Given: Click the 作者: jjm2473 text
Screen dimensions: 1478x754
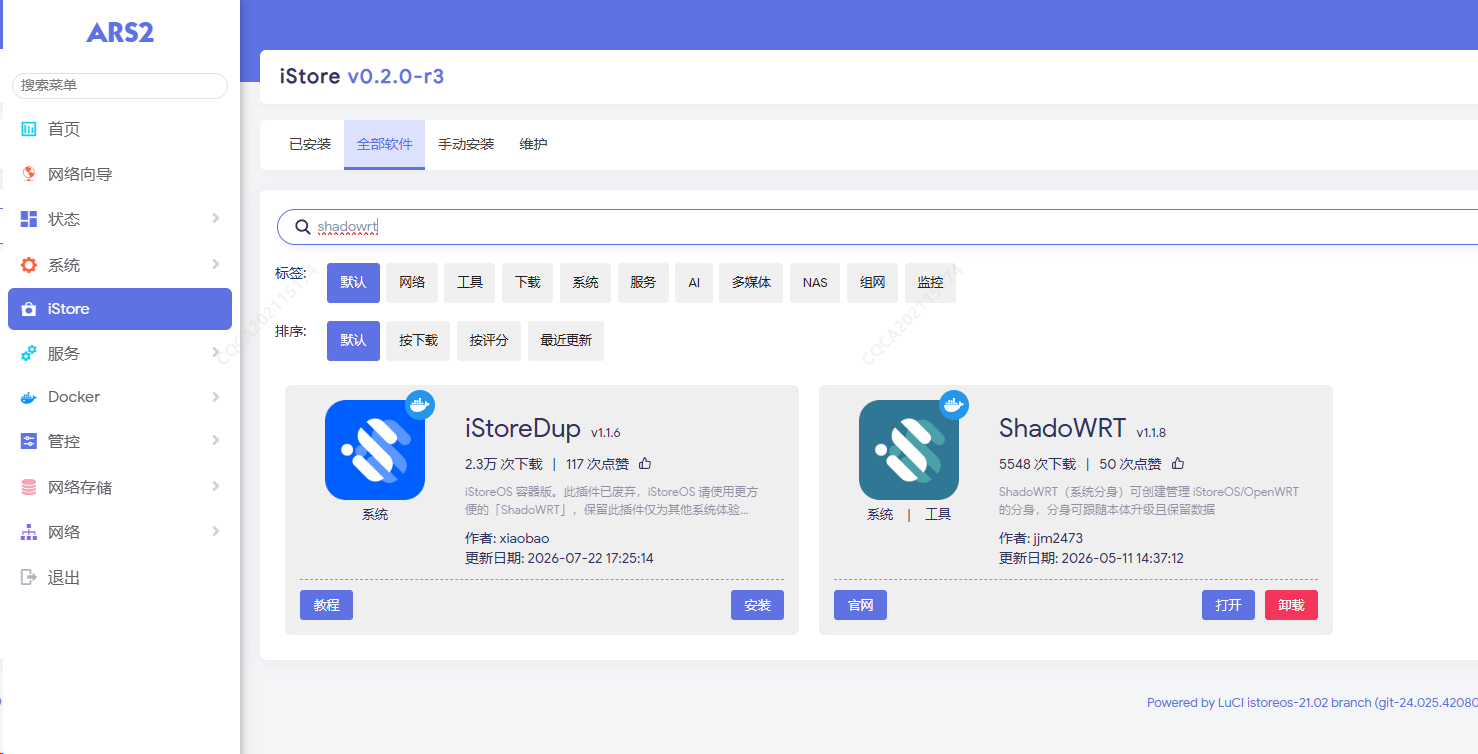Looking at the screenshot, I should 1041,538.
